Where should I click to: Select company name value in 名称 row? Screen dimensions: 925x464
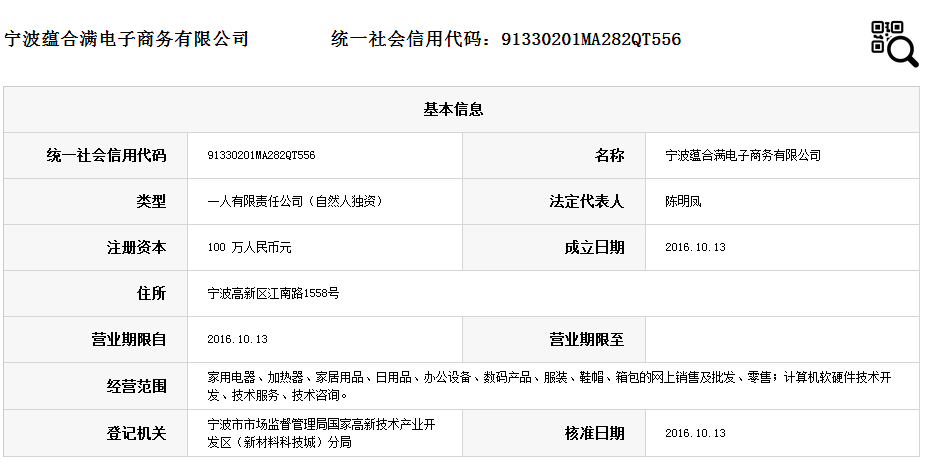(743, 156)
